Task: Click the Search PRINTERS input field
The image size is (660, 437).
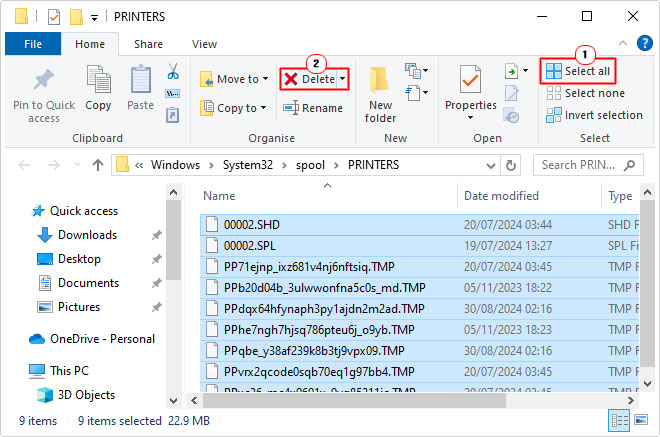Action: point(588,165)
